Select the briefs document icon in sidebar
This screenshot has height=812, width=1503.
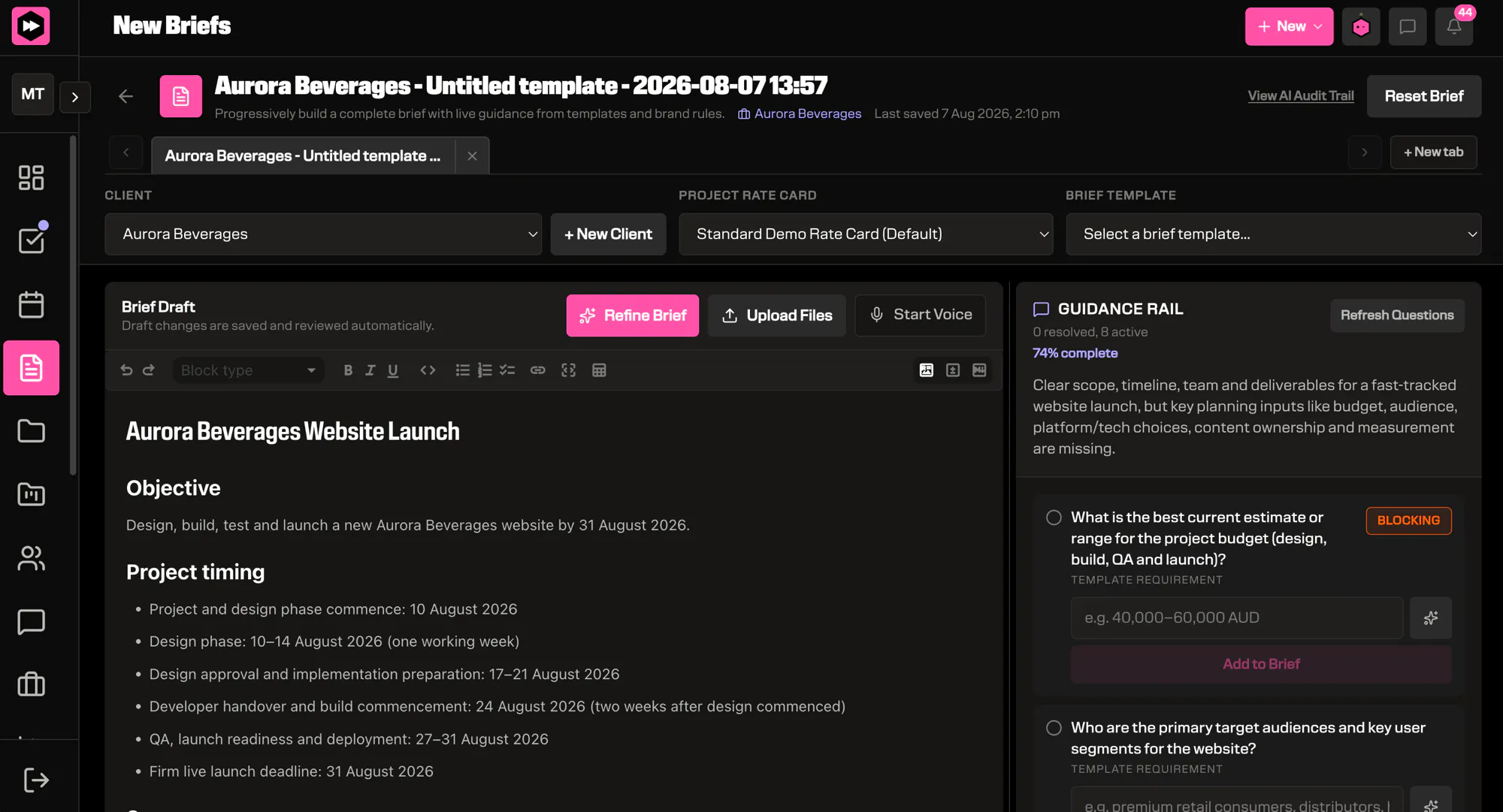[x=31, y=368]
